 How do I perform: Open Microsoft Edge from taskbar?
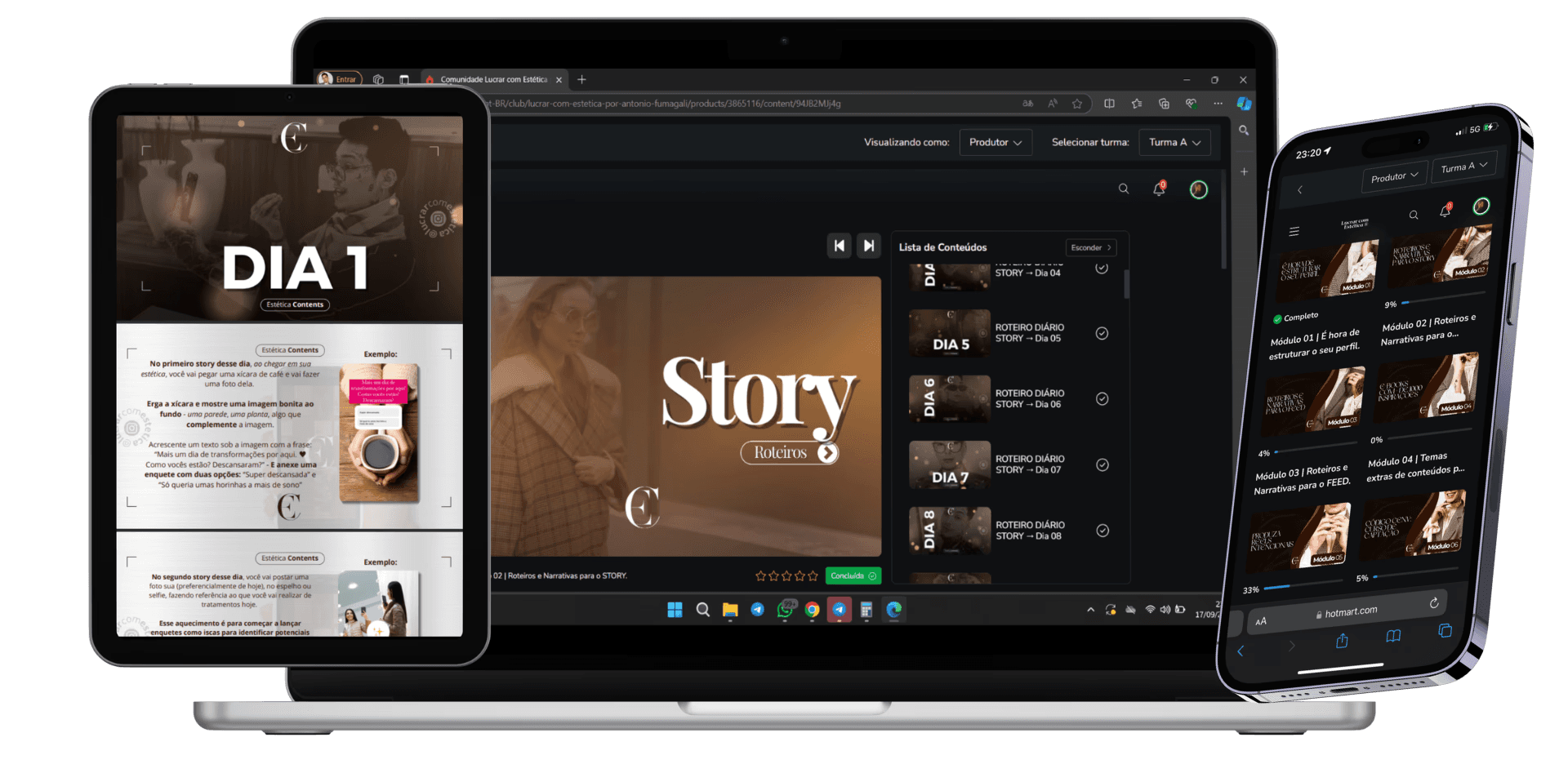[894, 610]
